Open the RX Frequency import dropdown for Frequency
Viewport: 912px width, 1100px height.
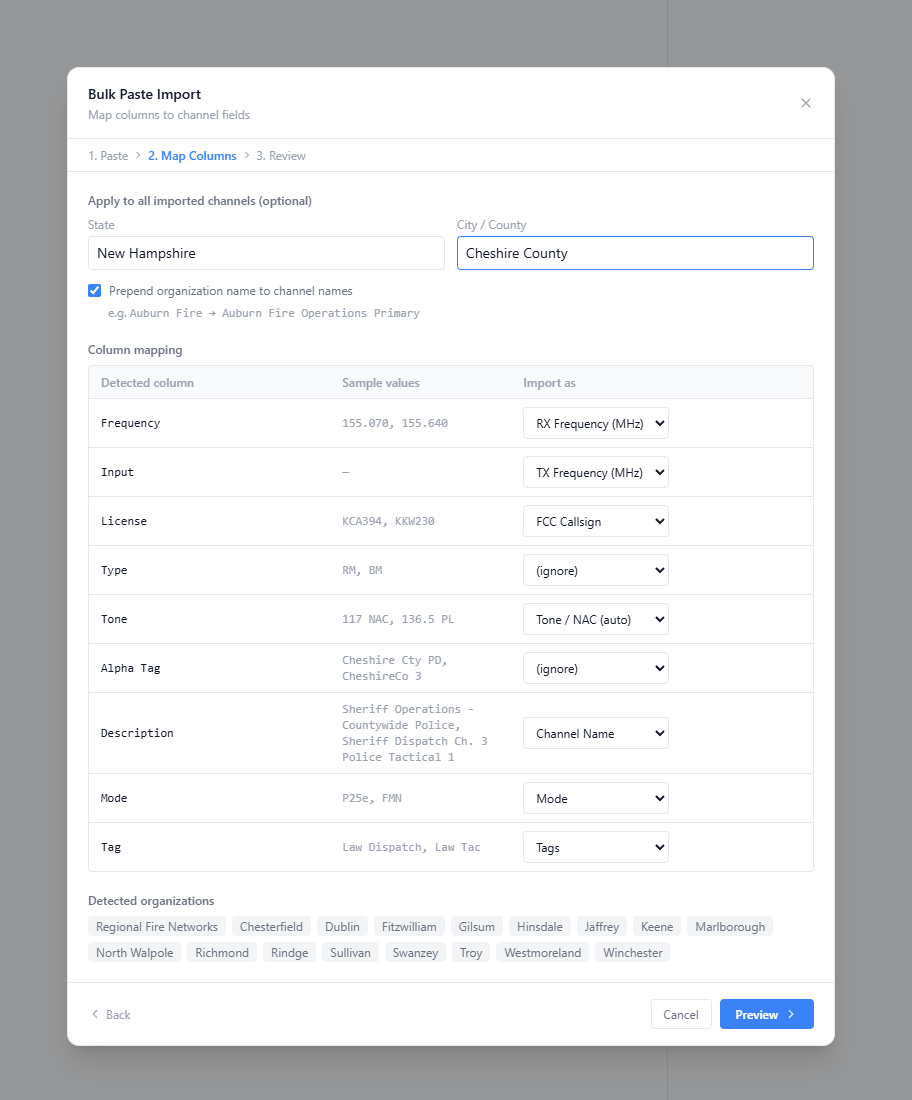[x=595, y=423]
